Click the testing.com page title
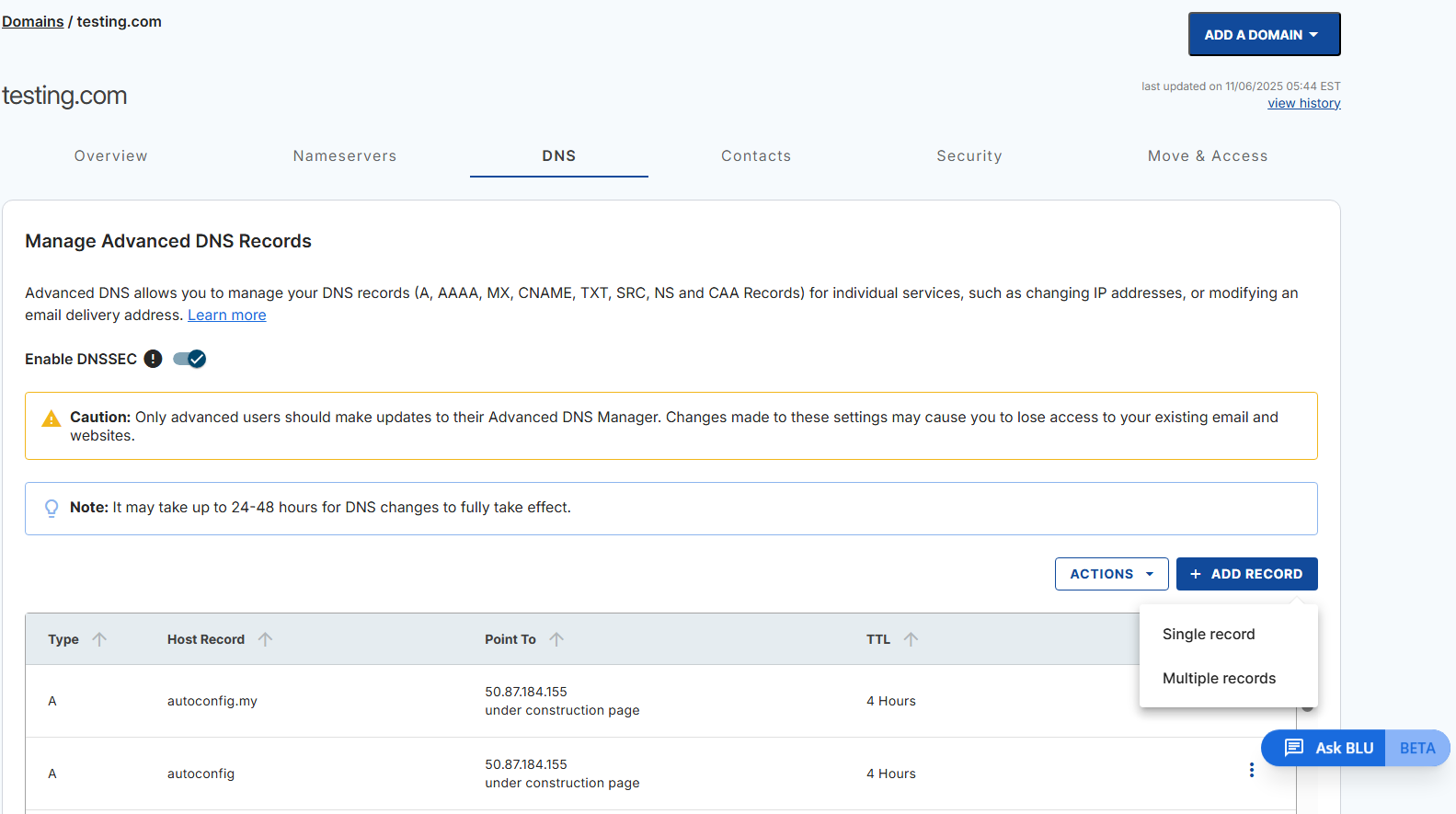This screenshot has width=1456, height=814. click(x=64, y=96)
